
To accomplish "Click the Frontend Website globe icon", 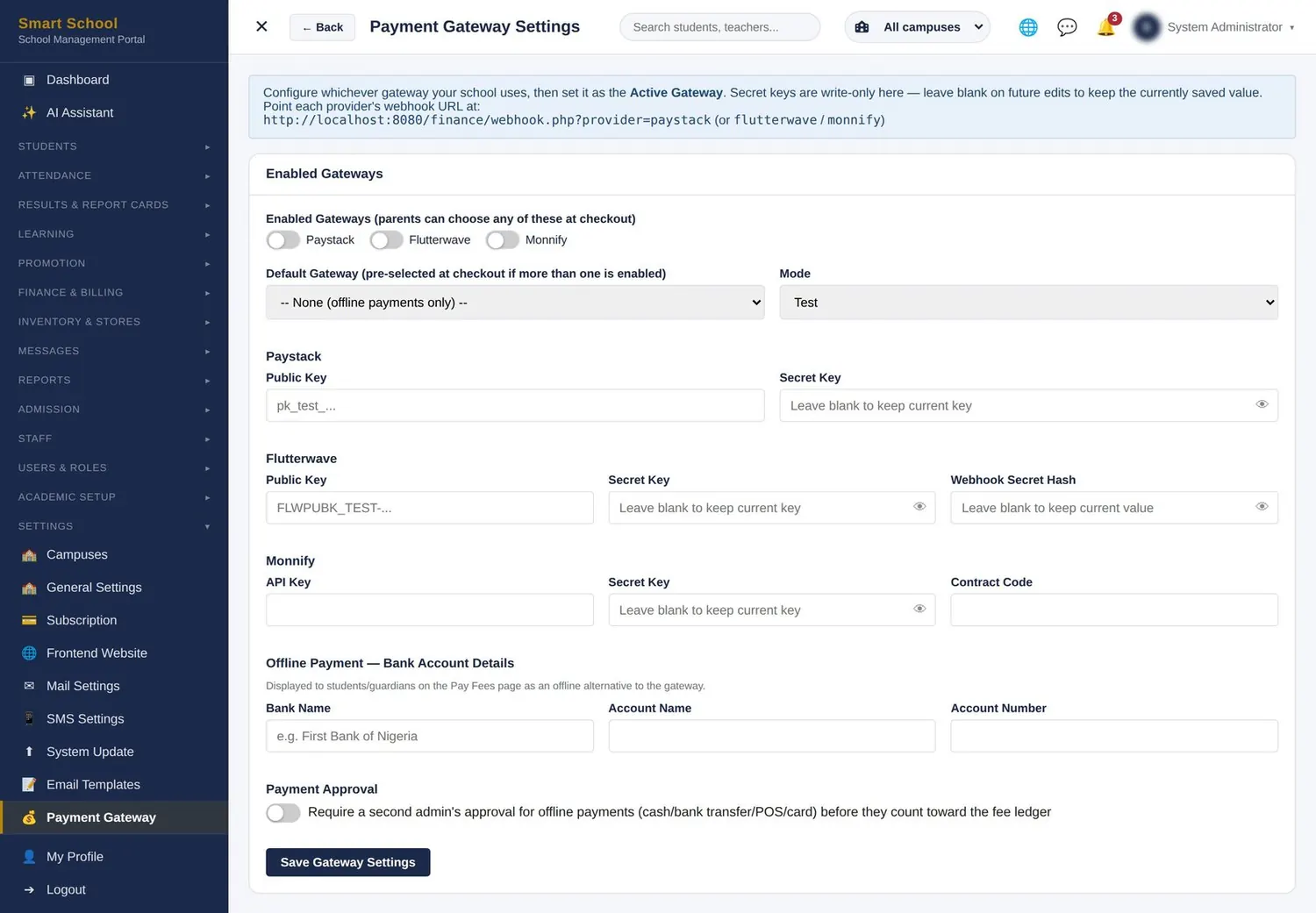I will [29, 653].
